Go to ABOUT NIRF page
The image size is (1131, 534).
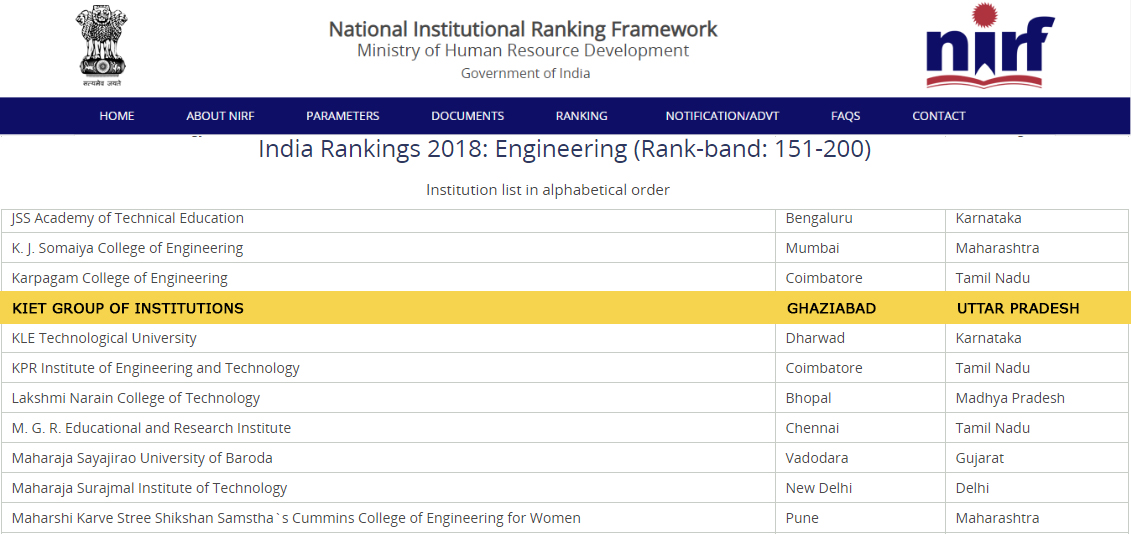(x=220, y=116)
